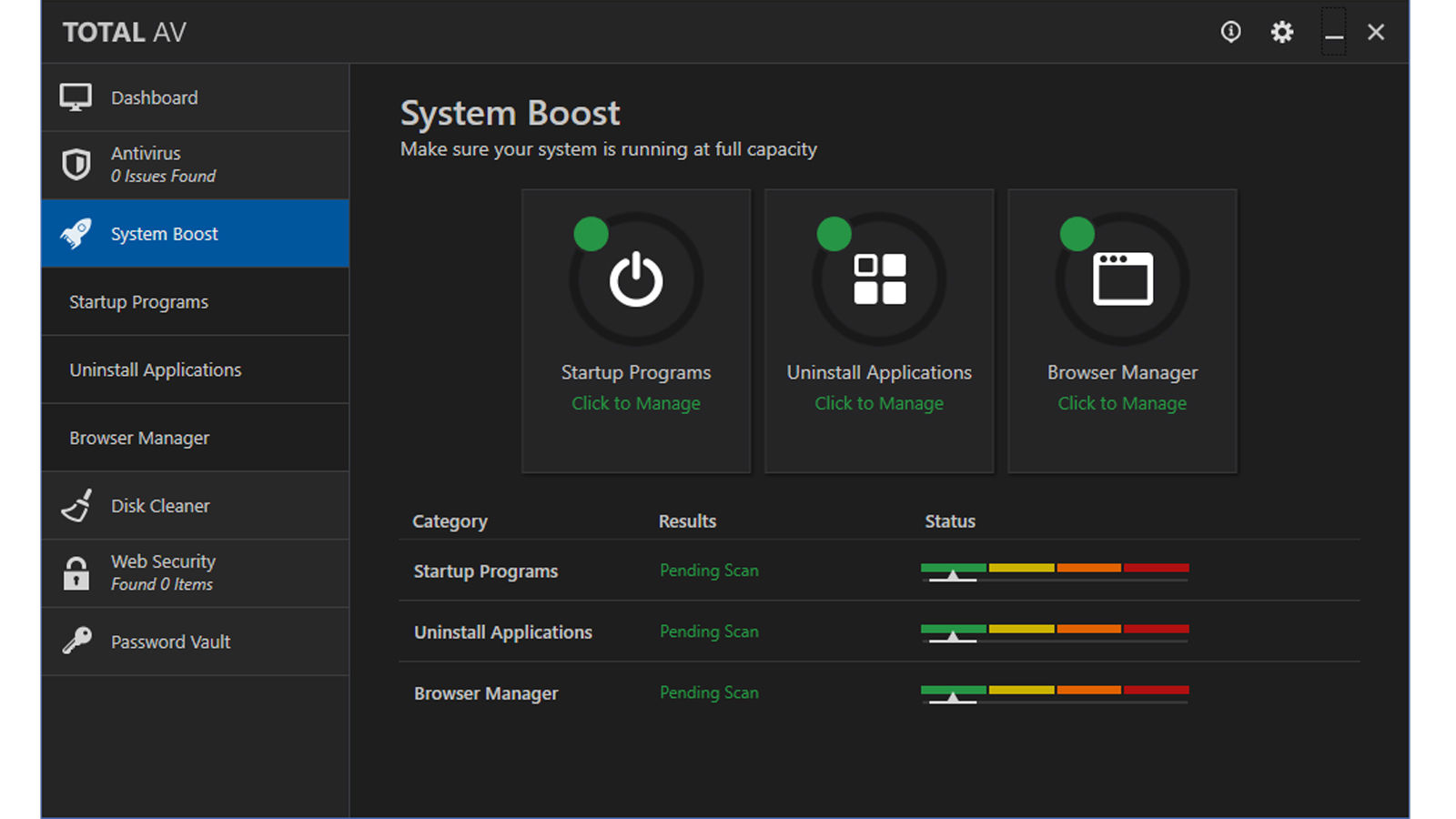This screenshot has height=819, width=1456.
Task: Click 'Click to Manage' under Startup Programs
Action: (x=636, y=403)
